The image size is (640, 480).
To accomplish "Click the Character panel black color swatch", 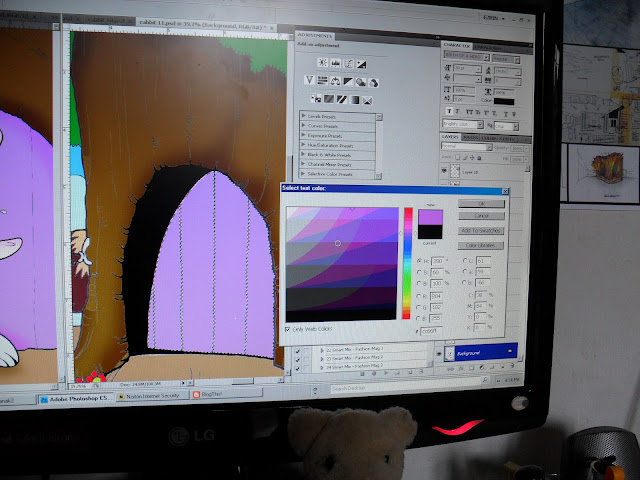I will click(504, 102).
